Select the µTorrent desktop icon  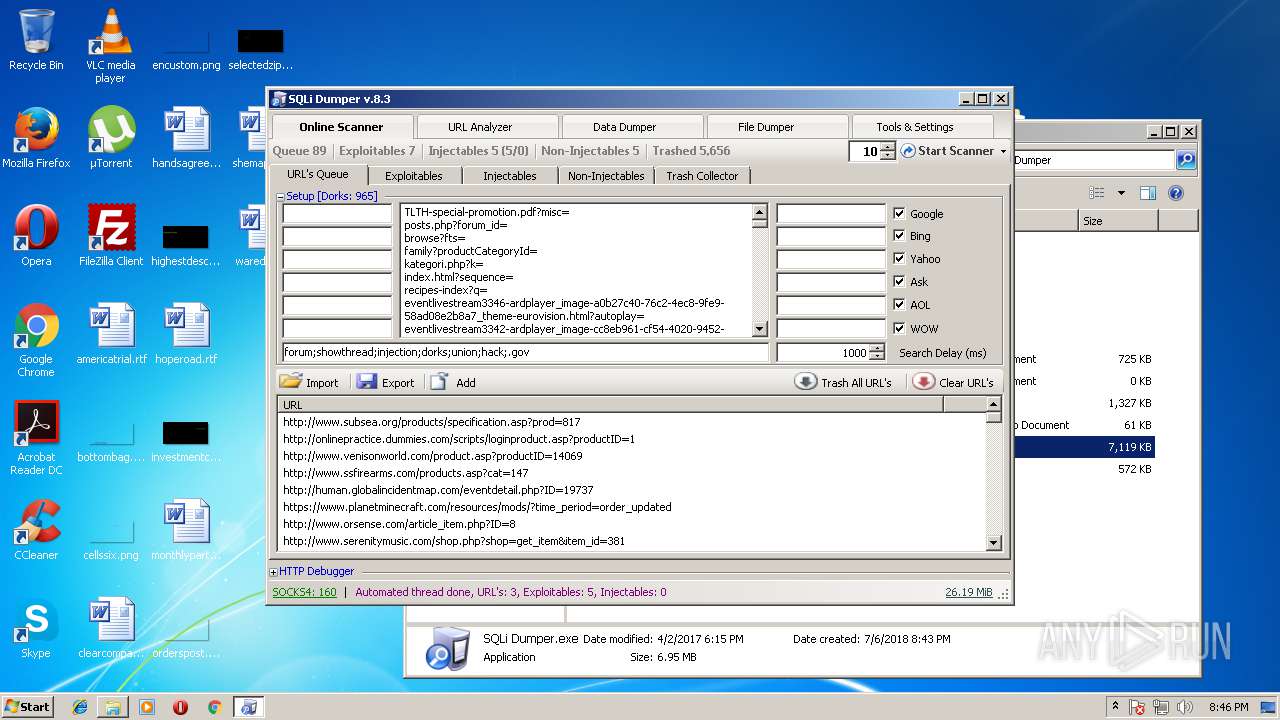tap(110, 138)
